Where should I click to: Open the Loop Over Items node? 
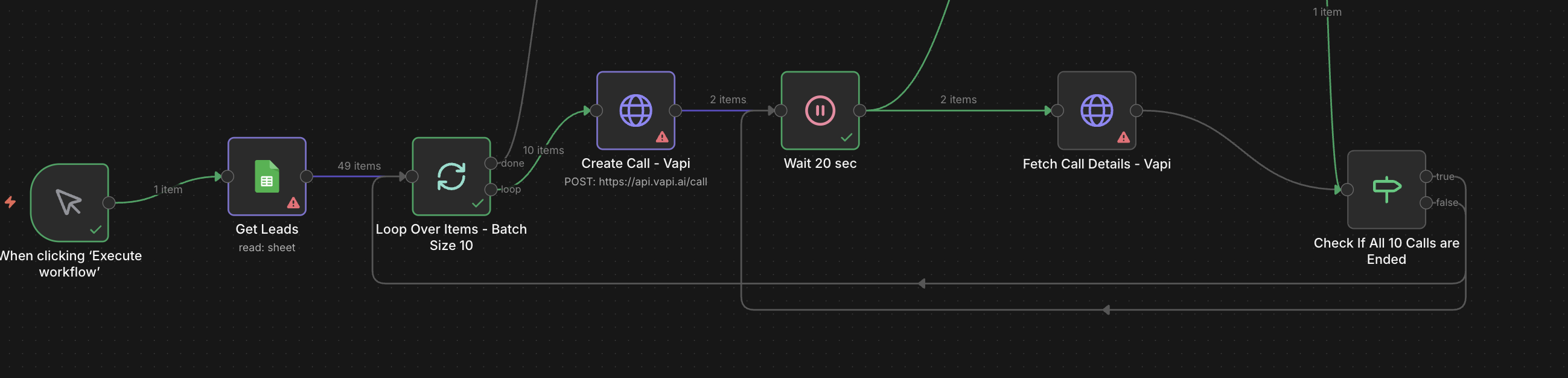[x=451, y=176]
